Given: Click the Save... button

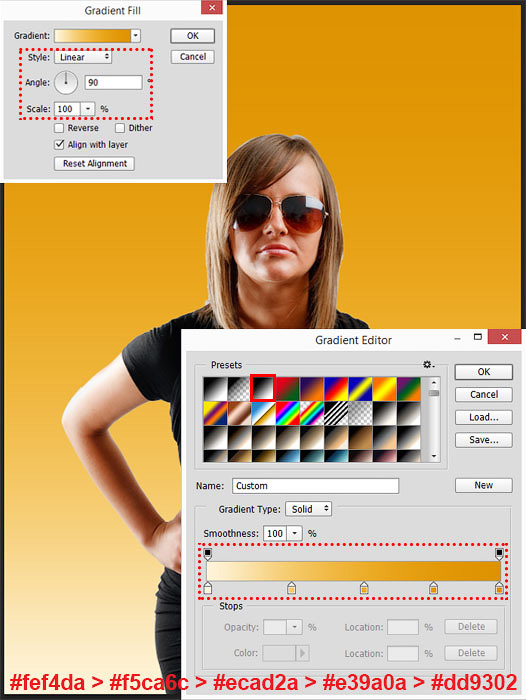Looking at the screenshot, I should point(484,440).
